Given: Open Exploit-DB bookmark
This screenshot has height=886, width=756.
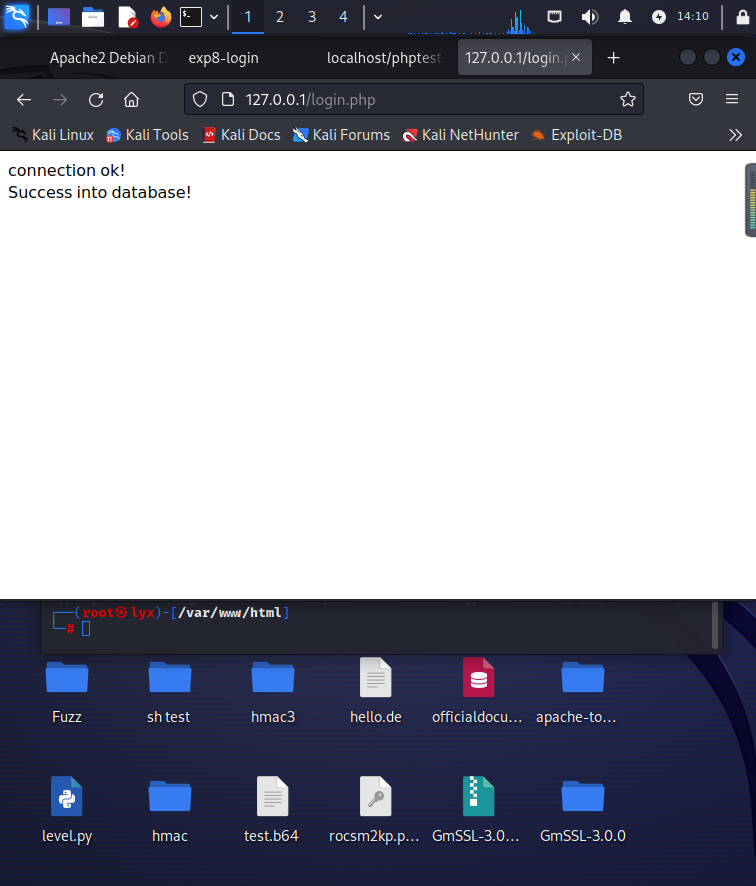Looking at the screenshot, I should pos(577,135).
